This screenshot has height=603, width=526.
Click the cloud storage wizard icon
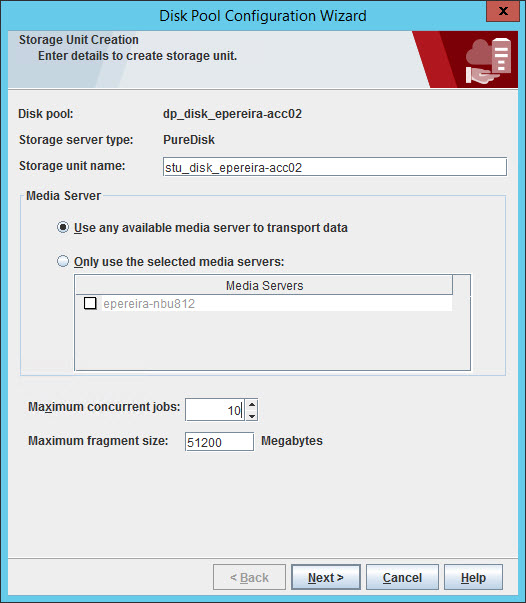488,61
